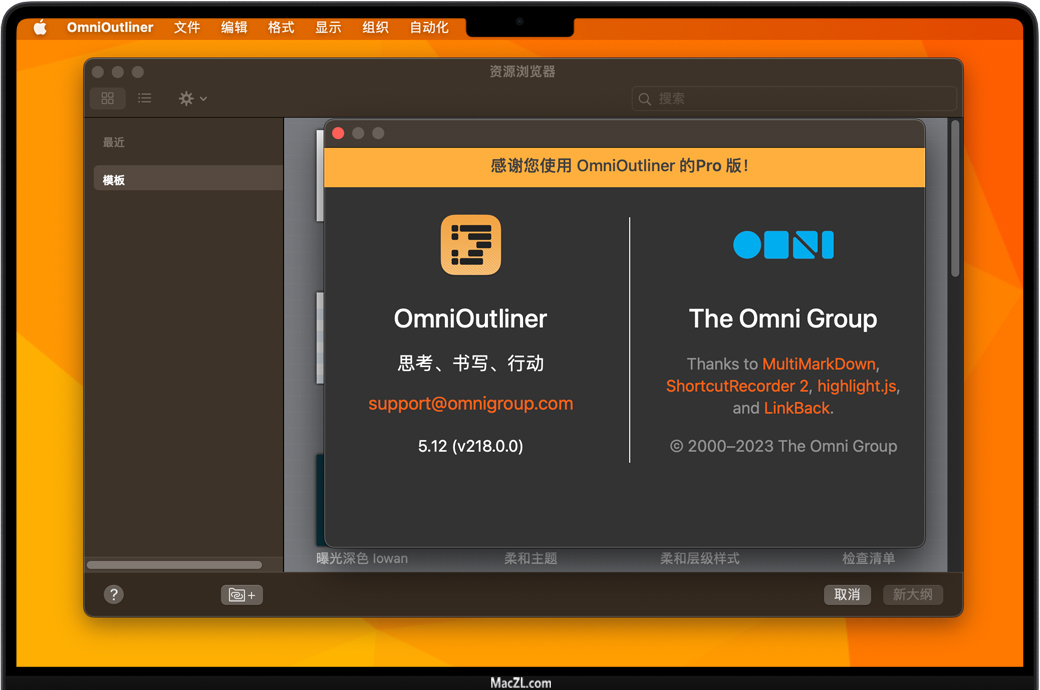The width and height of the screenshot is (1040, 690).
Task: Click the help question mark button
Action: (114, 594)
